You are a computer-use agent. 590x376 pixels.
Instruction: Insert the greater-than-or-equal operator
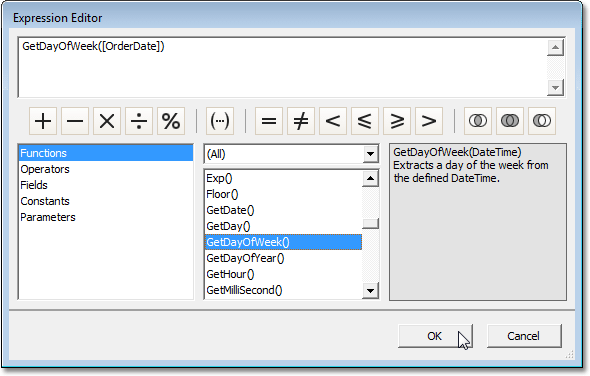click(397, 121)
